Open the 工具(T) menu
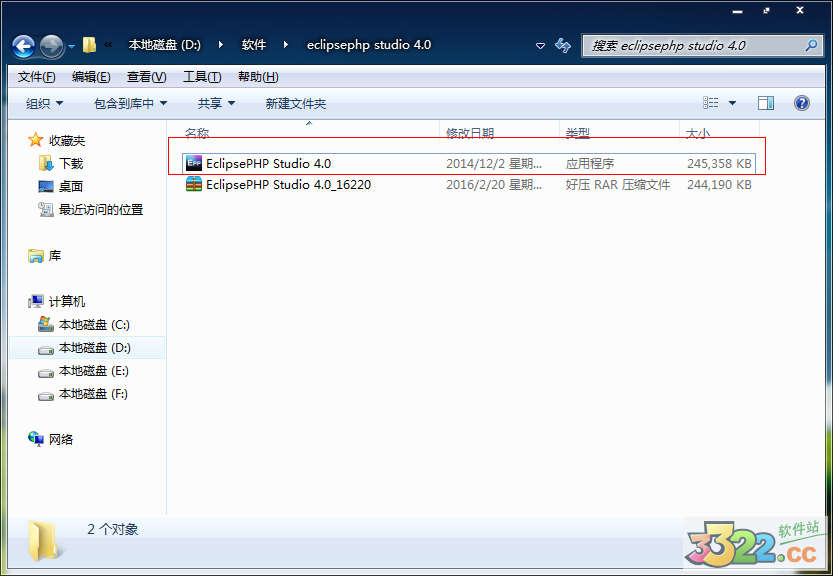 (202, 77)
